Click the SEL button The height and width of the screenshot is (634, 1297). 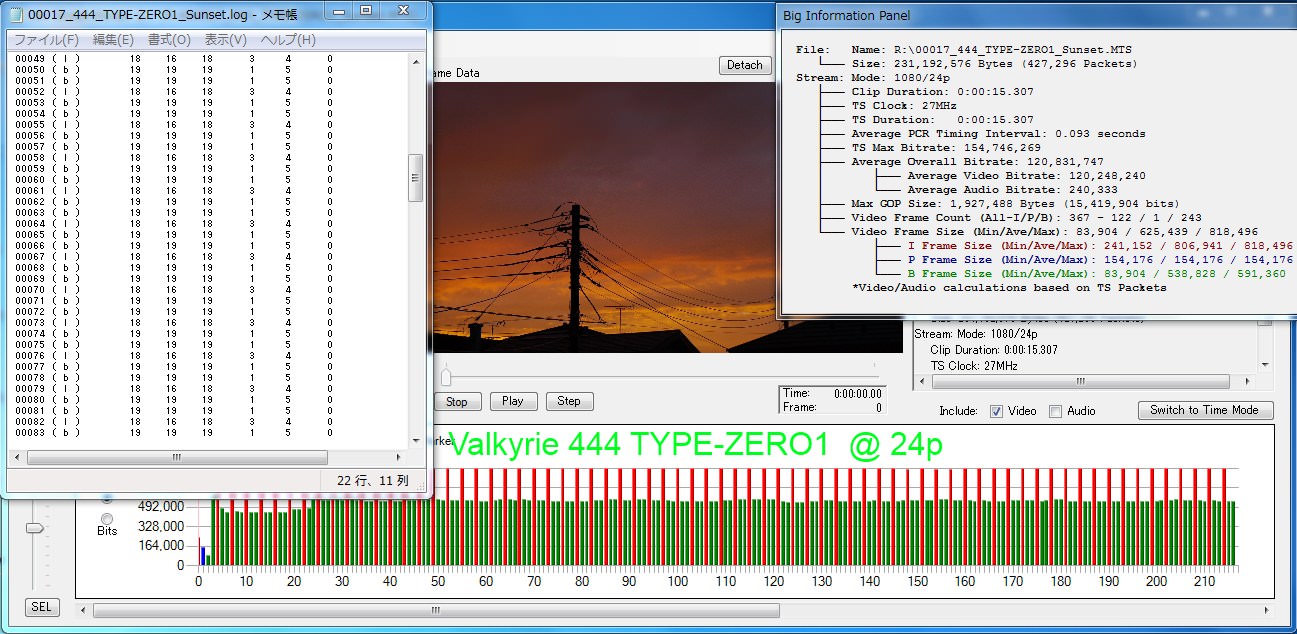[x=40, y=607]
